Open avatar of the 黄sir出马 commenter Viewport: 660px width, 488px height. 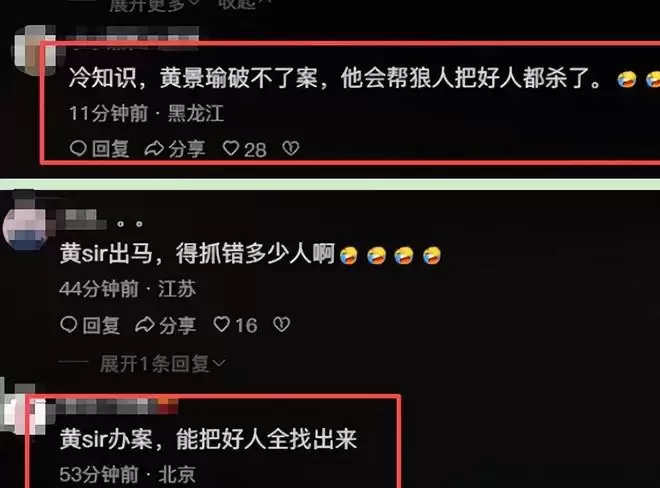25,226
